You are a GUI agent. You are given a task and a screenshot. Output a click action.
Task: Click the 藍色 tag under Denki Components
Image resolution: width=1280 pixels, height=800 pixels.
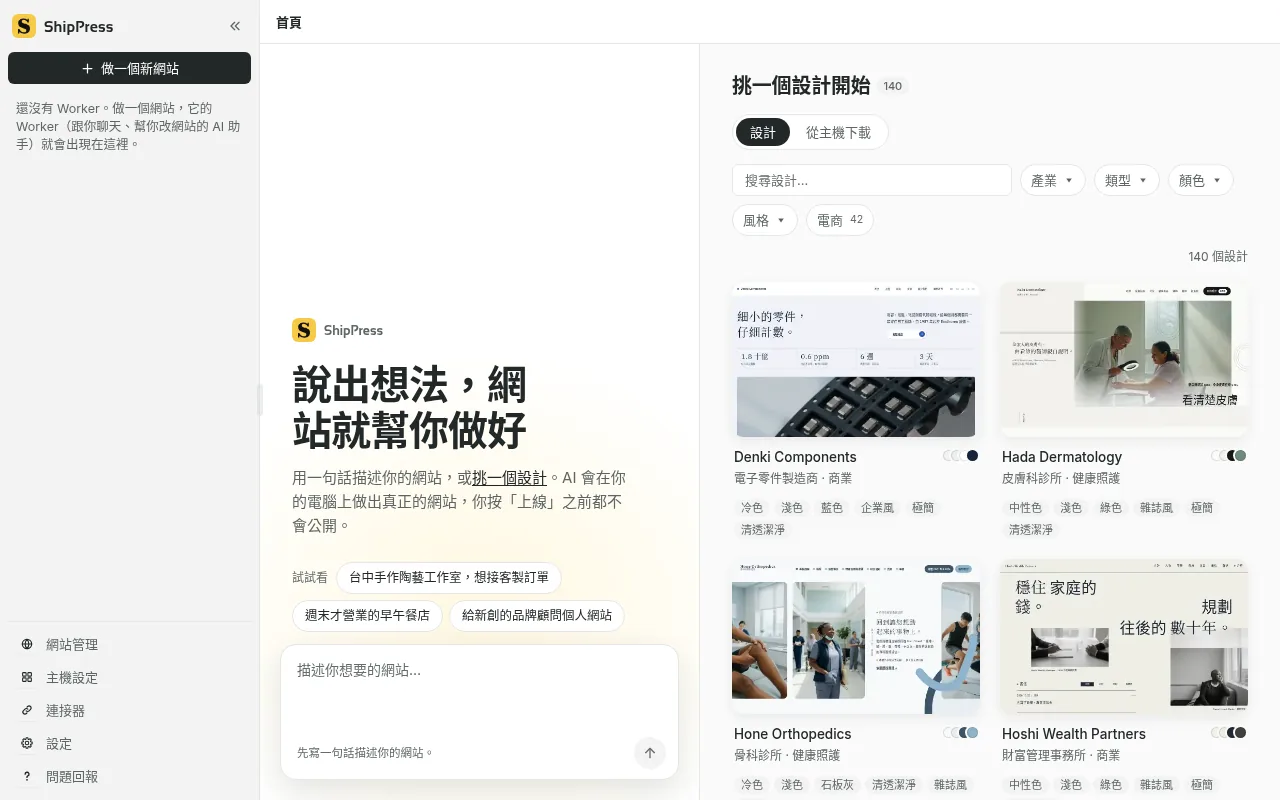(x=832, y=508)
